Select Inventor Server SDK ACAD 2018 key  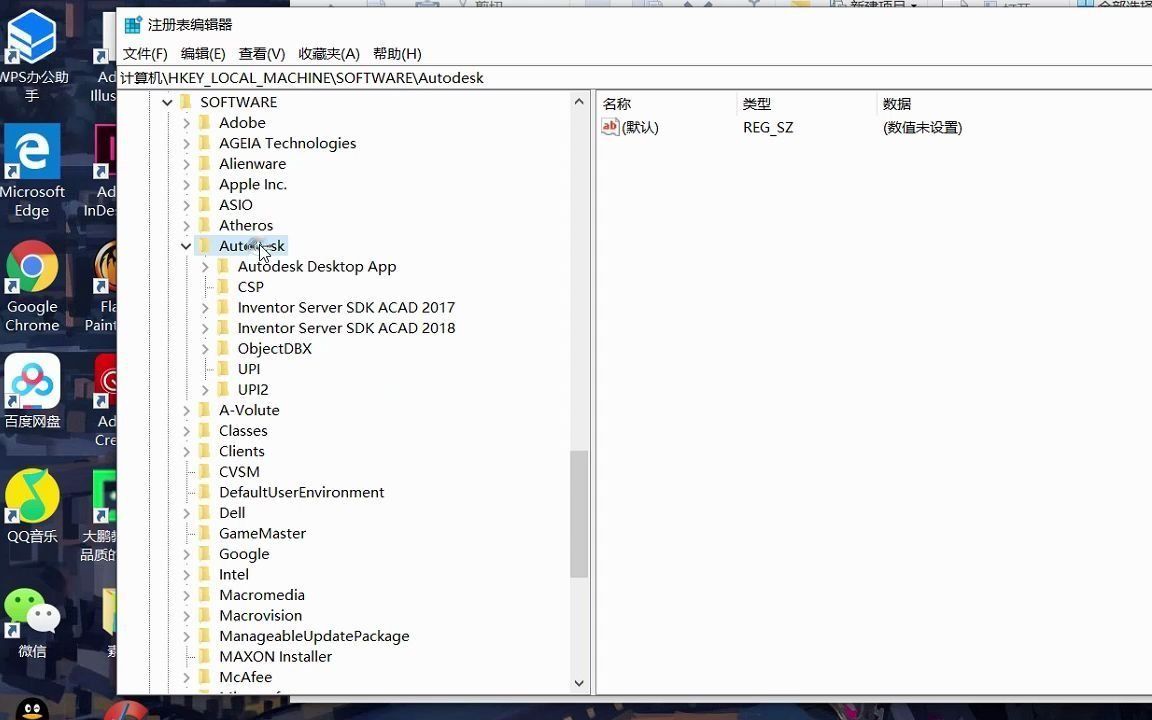pos(346,328)
